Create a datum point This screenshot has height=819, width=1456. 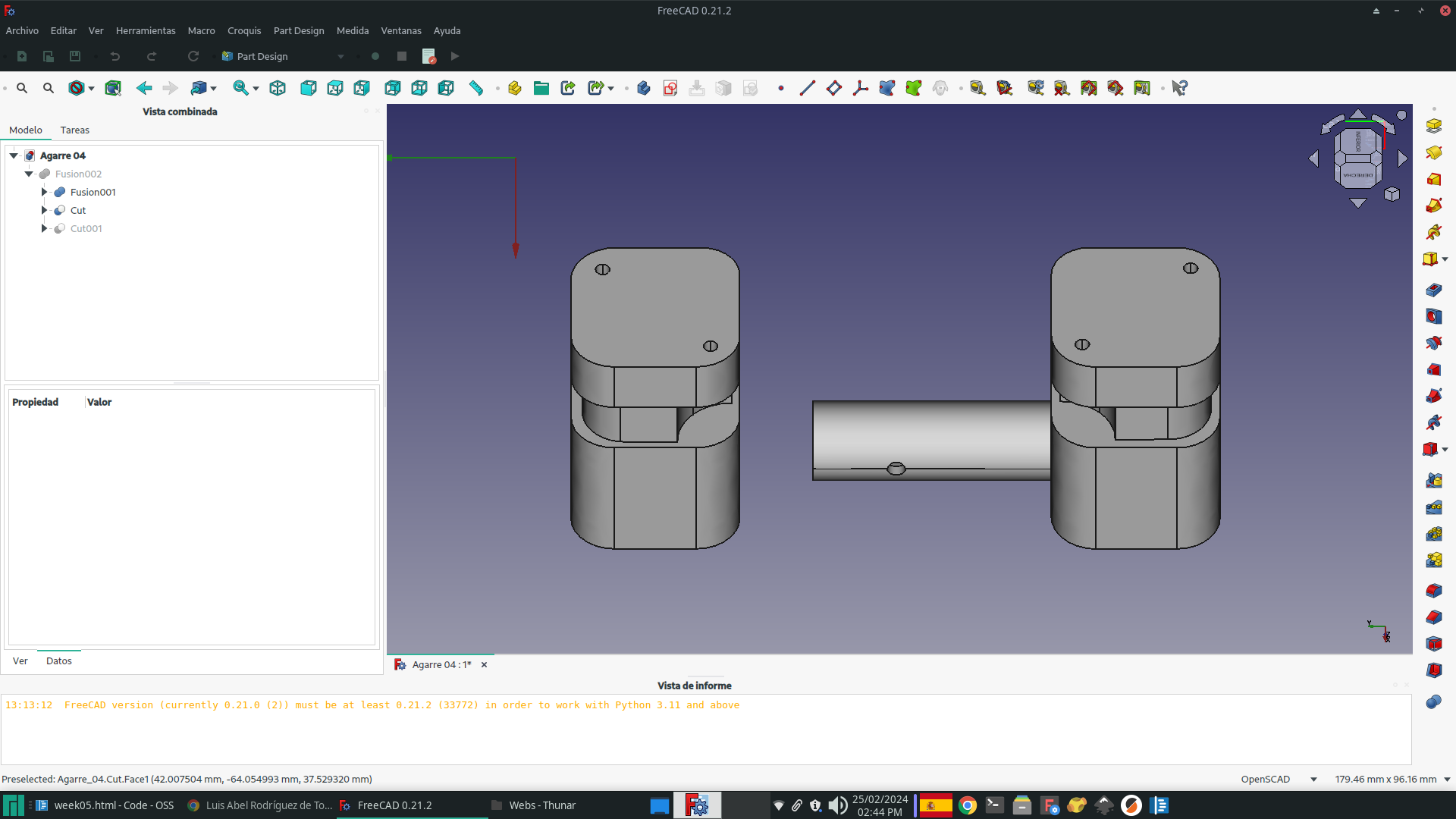781,88
